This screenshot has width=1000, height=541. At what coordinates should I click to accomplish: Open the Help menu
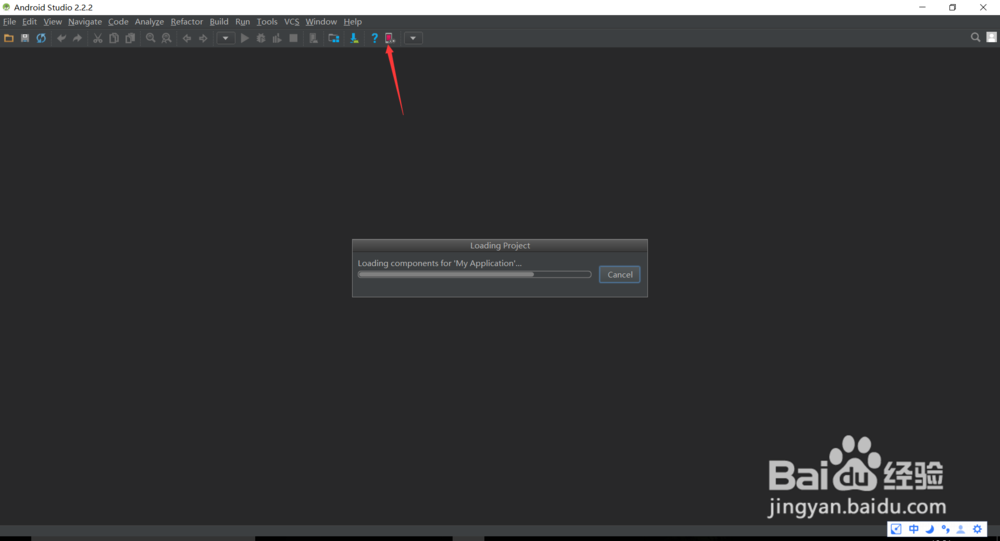coord(353,22)
